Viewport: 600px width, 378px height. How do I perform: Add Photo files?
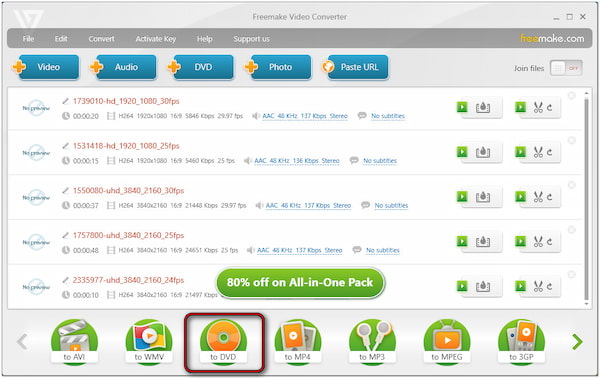point(278,67)
